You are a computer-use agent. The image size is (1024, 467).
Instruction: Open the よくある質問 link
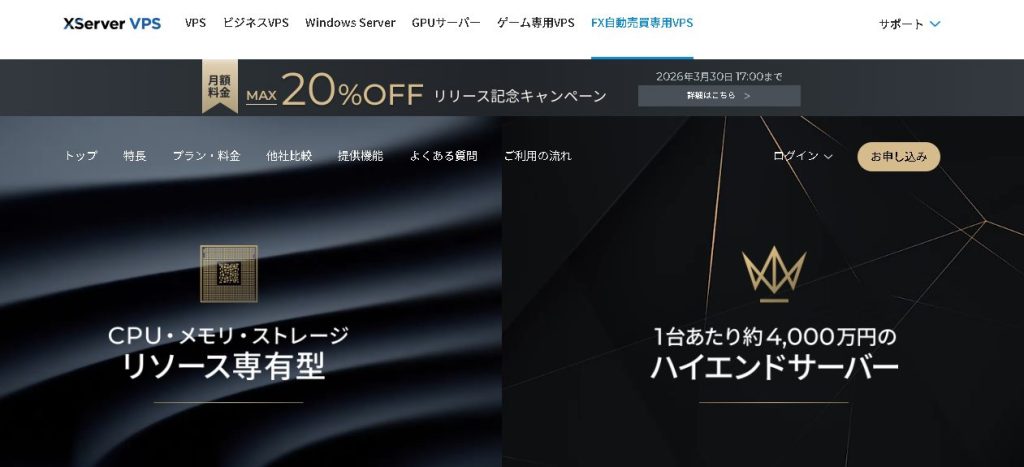click(443, 156)
